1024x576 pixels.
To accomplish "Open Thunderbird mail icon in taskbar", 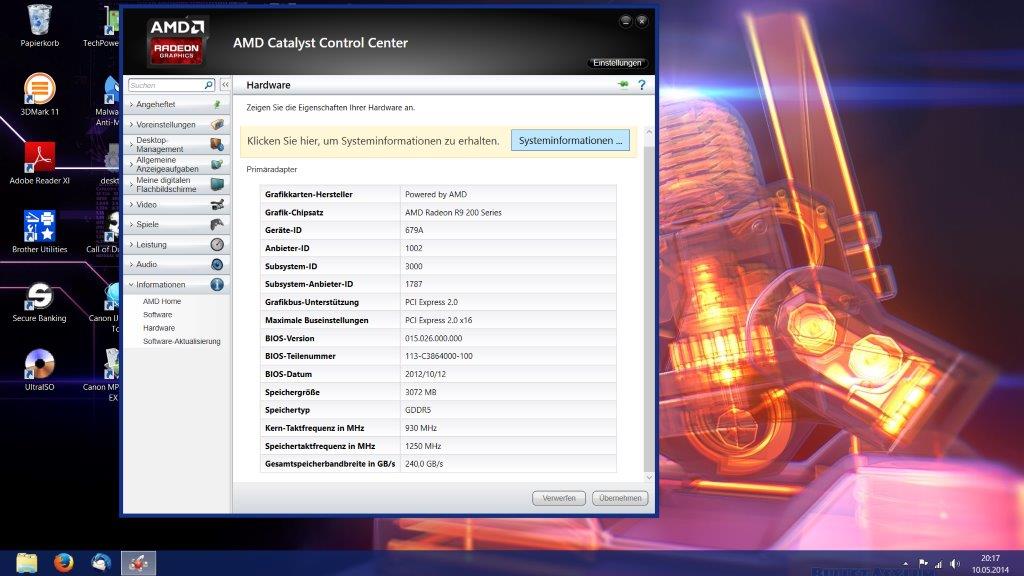I will pyautogui.click(x=101, y=562).
